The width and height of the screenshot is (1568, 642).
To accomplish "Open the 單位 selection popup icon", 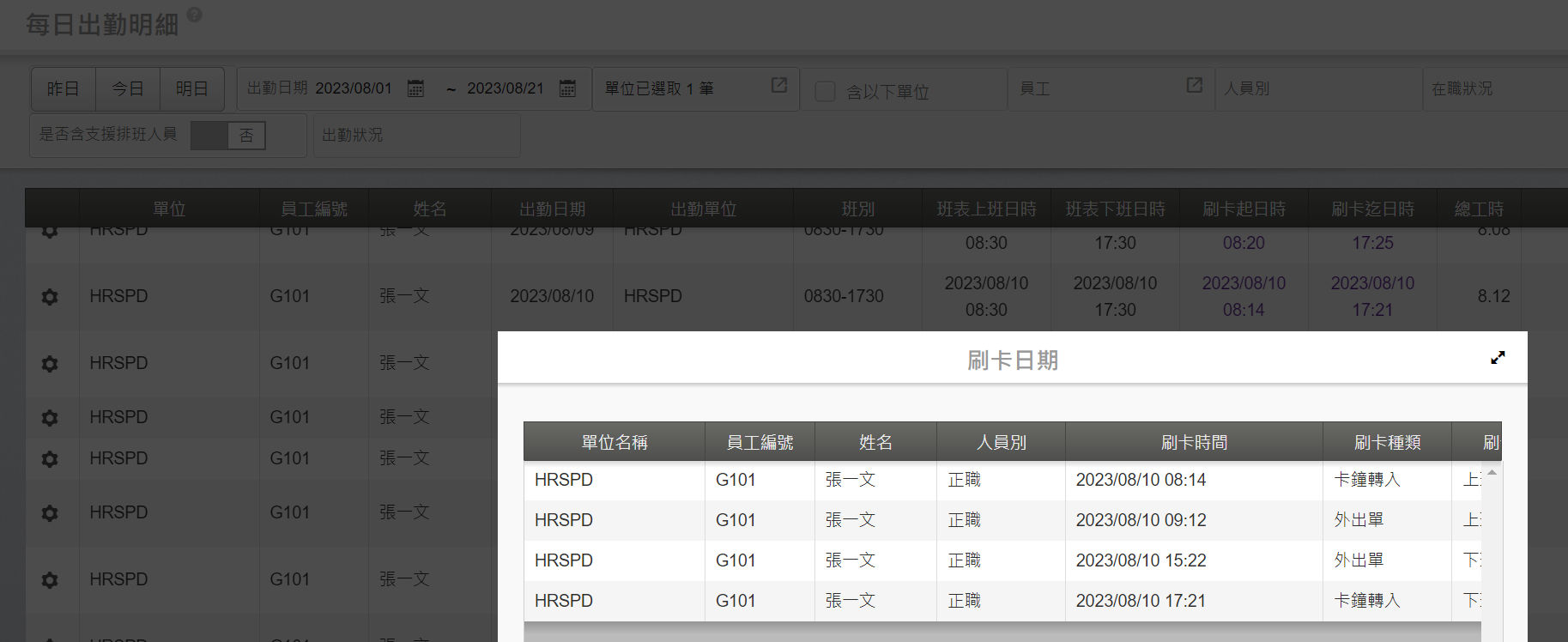I will [778, 85].
